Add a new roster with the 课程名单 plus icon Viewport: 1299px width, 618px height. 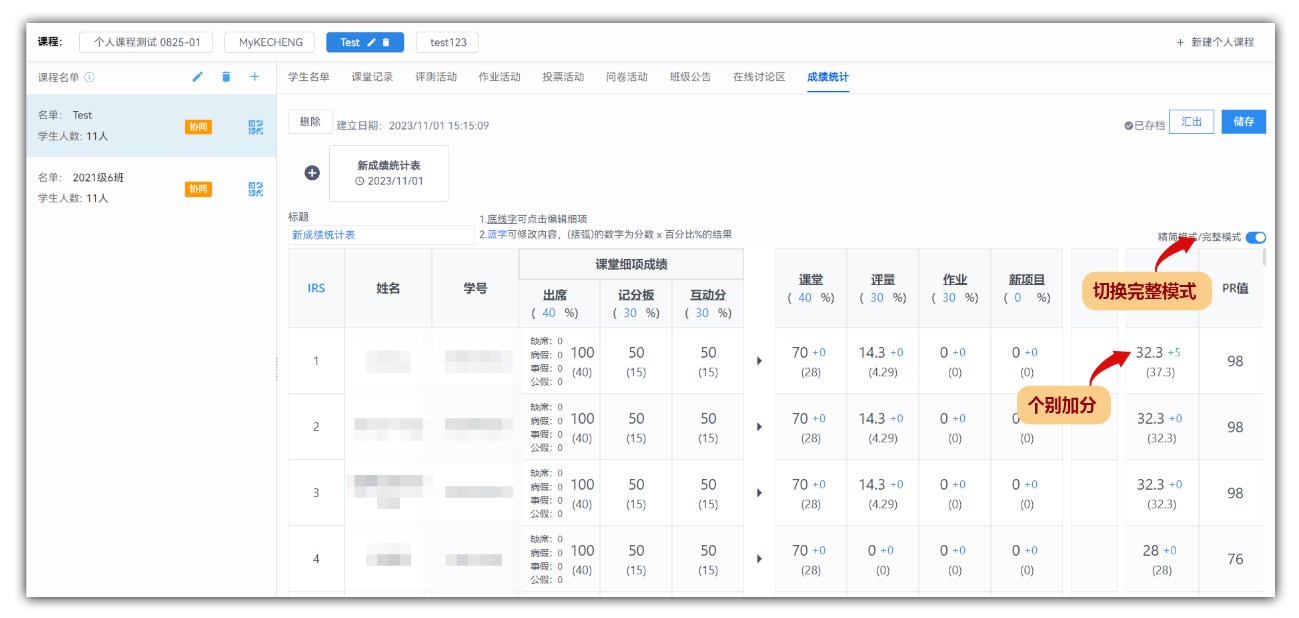click(x=255, y=77)
